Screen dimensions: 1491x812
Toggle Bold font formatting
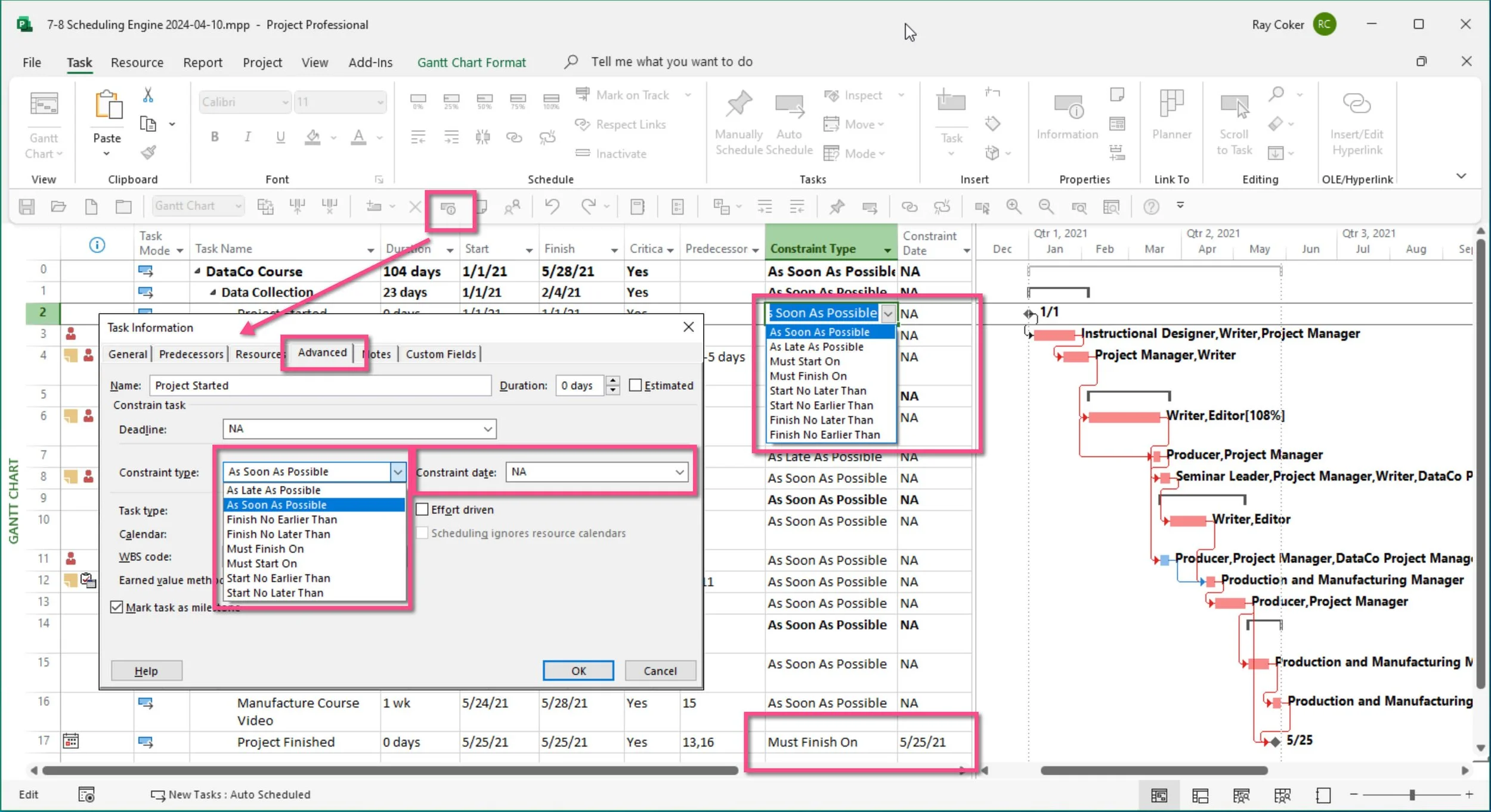[x=215, y=137]
